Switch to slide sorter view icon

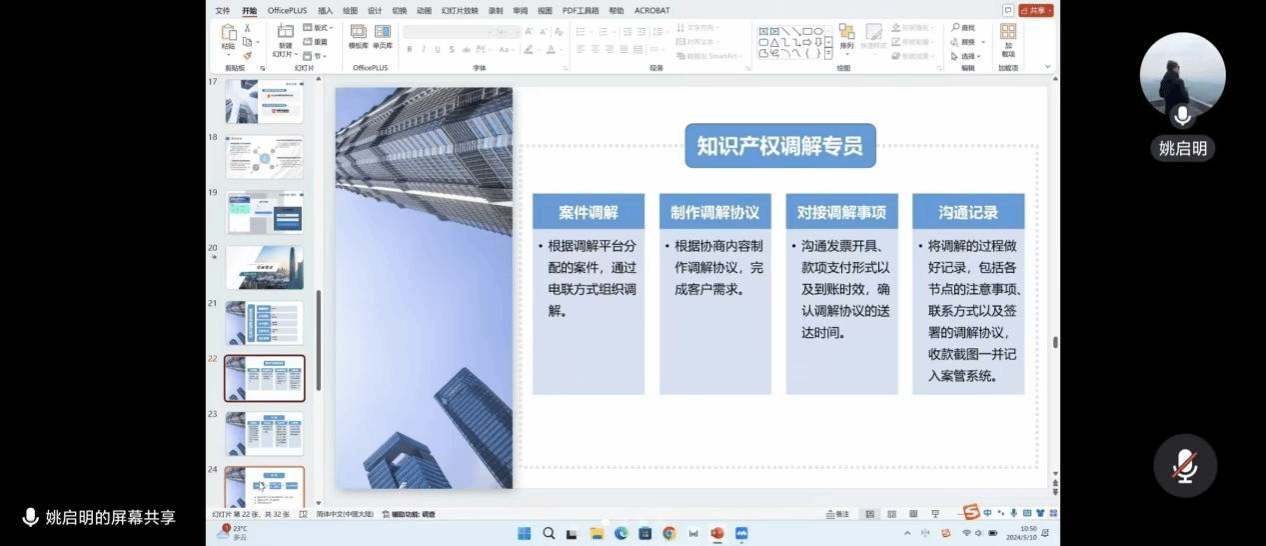coord(891,514)
